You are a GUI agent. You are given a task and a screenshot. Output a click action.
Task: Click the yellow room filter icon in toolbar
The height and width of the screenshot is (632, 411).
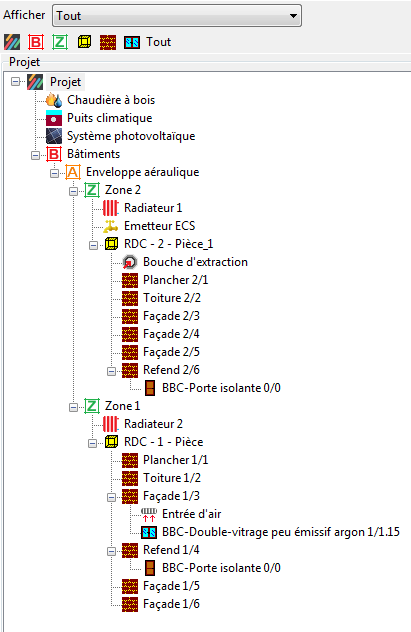click(x=84, y=42)
